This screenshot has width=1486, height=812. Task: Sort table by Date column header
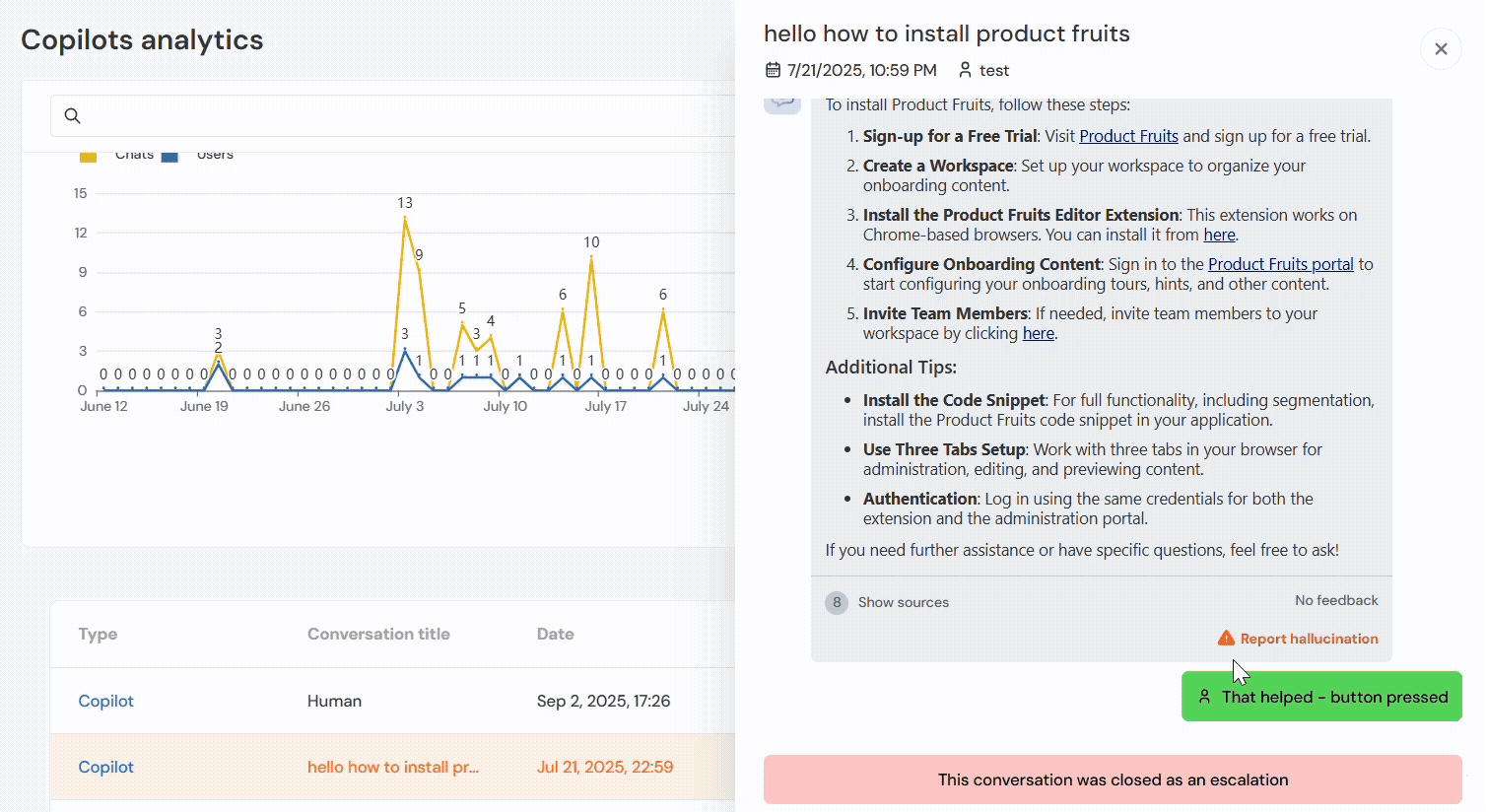(x=555, y=634)
